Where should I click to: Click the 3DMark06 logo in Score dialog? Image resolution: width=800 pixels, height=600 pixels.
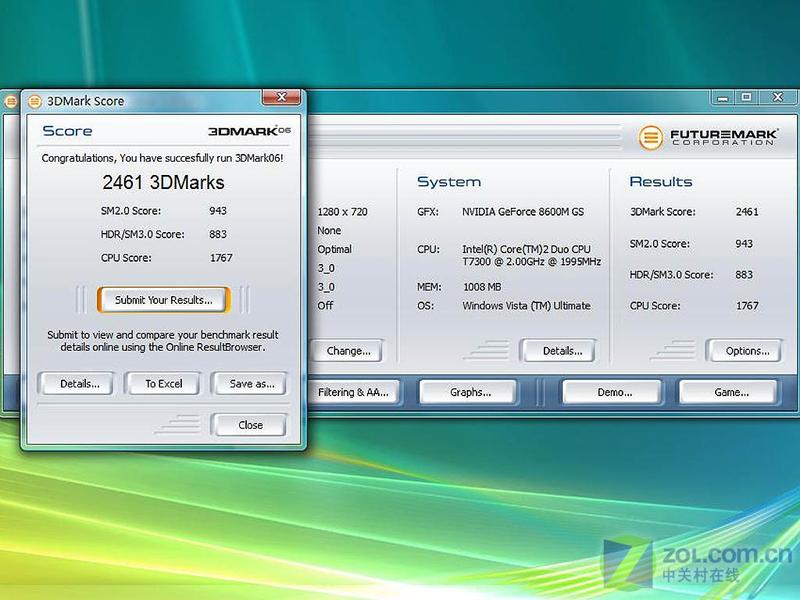(249, 131)
